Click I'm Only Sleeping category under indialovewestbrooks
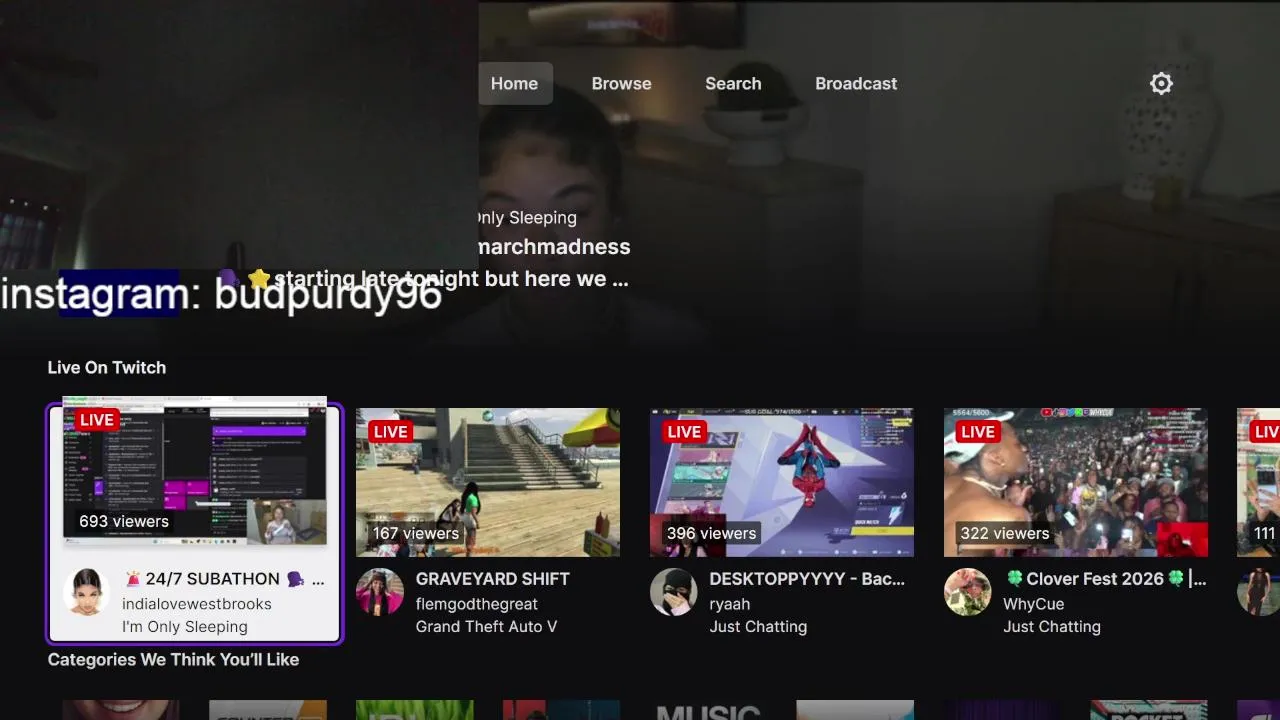Image resolution: width=1280 pixels, height=720 pixels. (x=185, y=627)
